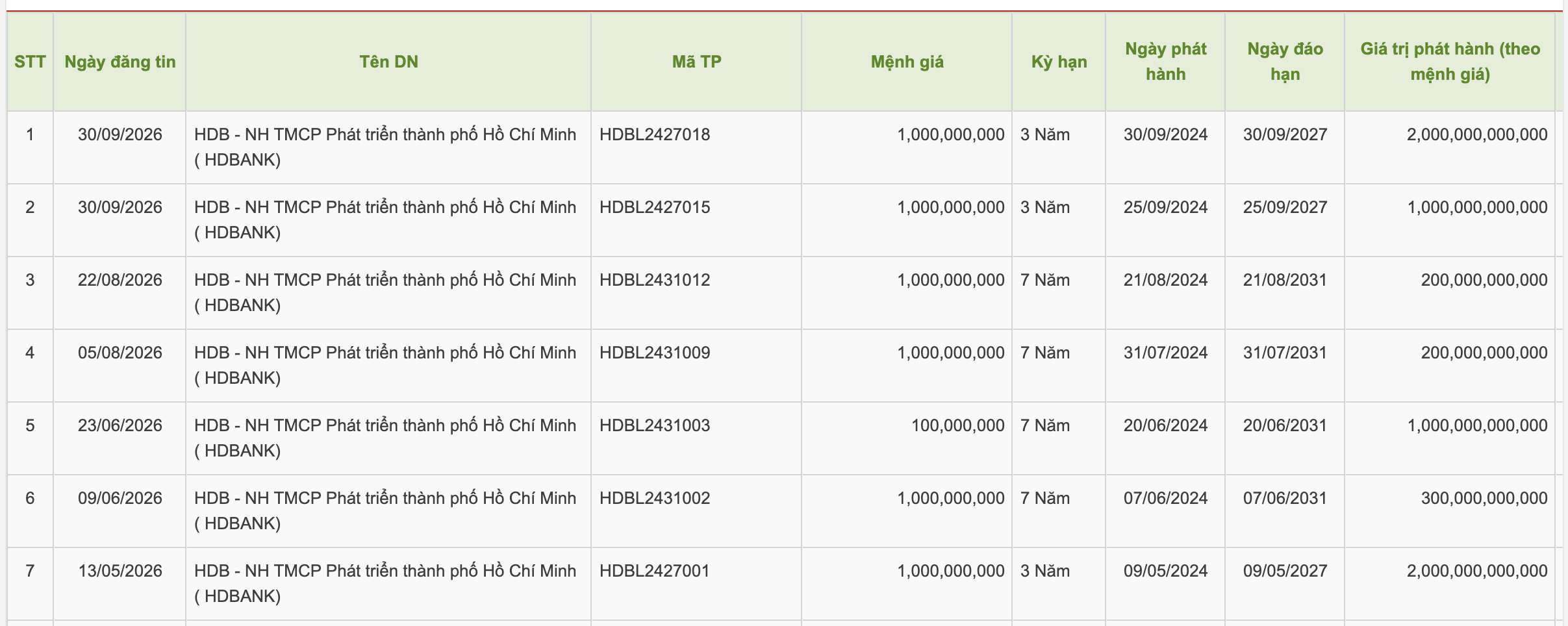The image size is (1568, 626).
Task: Select bond code HDBL2427001
Action: (655, 571)
